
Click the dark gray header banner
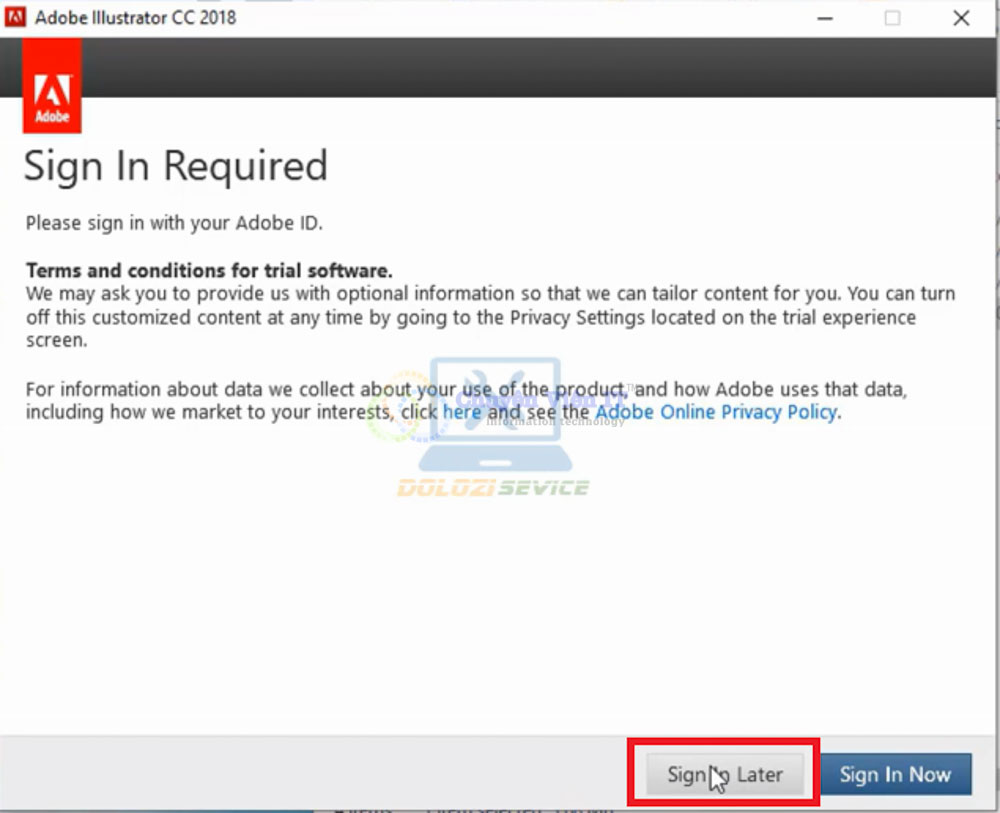coord(500,68)
